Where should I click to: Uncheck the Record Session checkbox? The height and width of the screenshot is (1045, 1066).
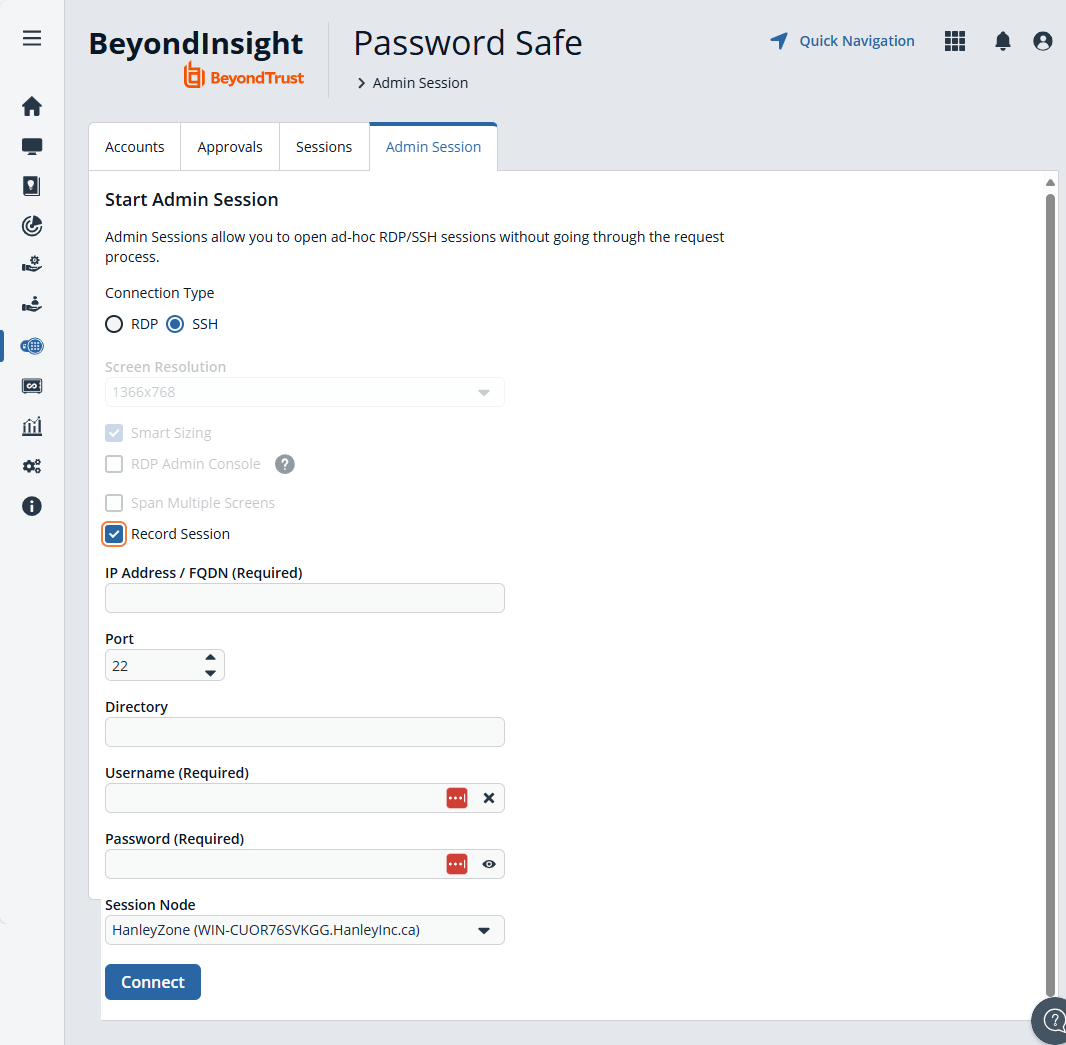114,534
